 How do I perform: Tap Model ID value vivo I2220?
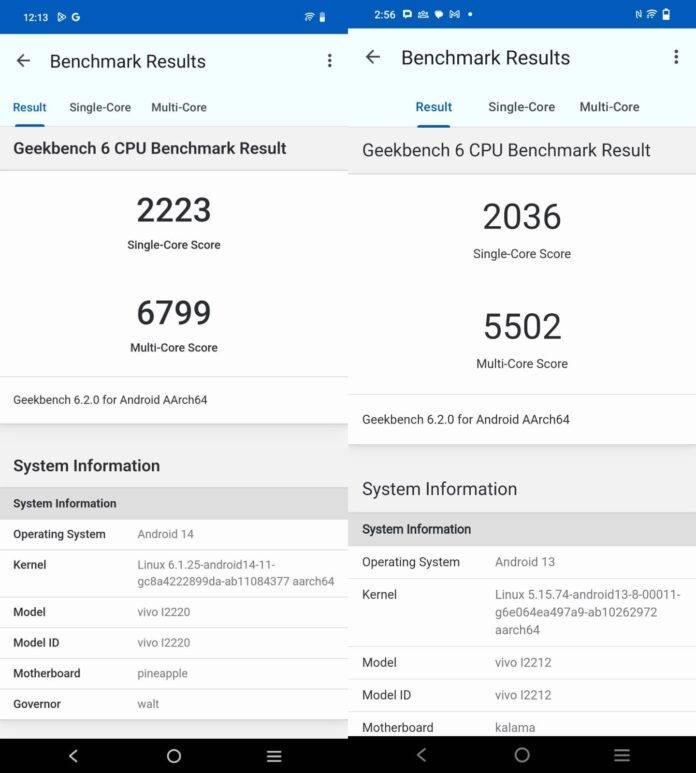[164, 642]
